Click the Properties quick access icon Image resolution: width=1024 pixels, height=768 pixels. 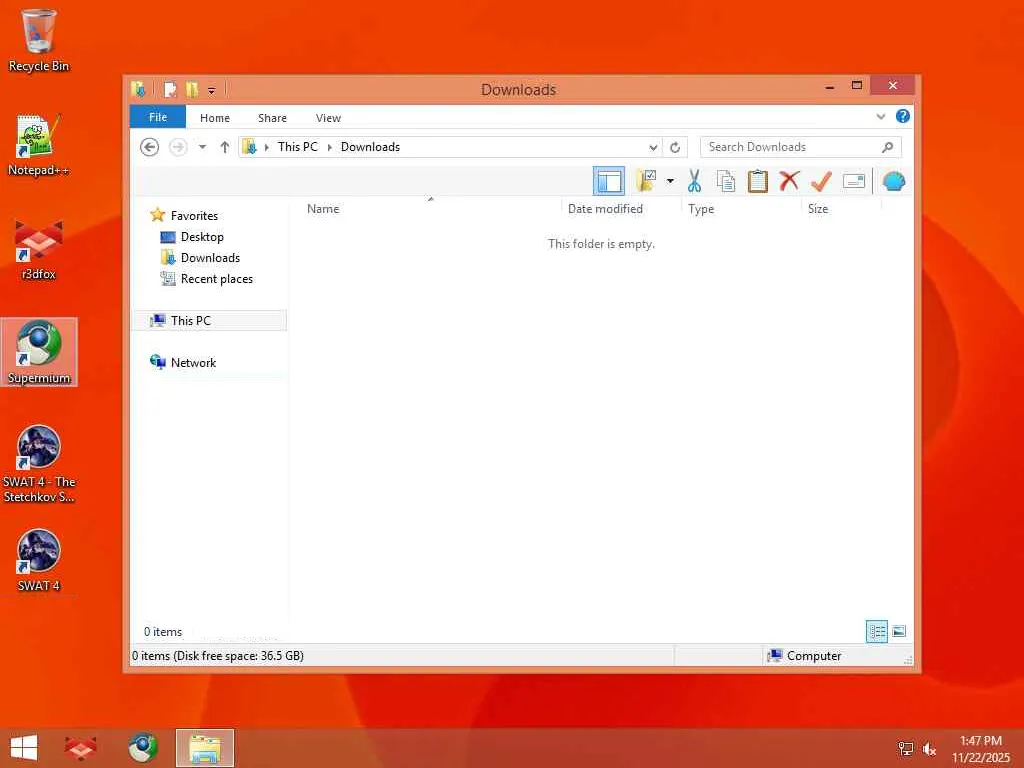(170, 89)
